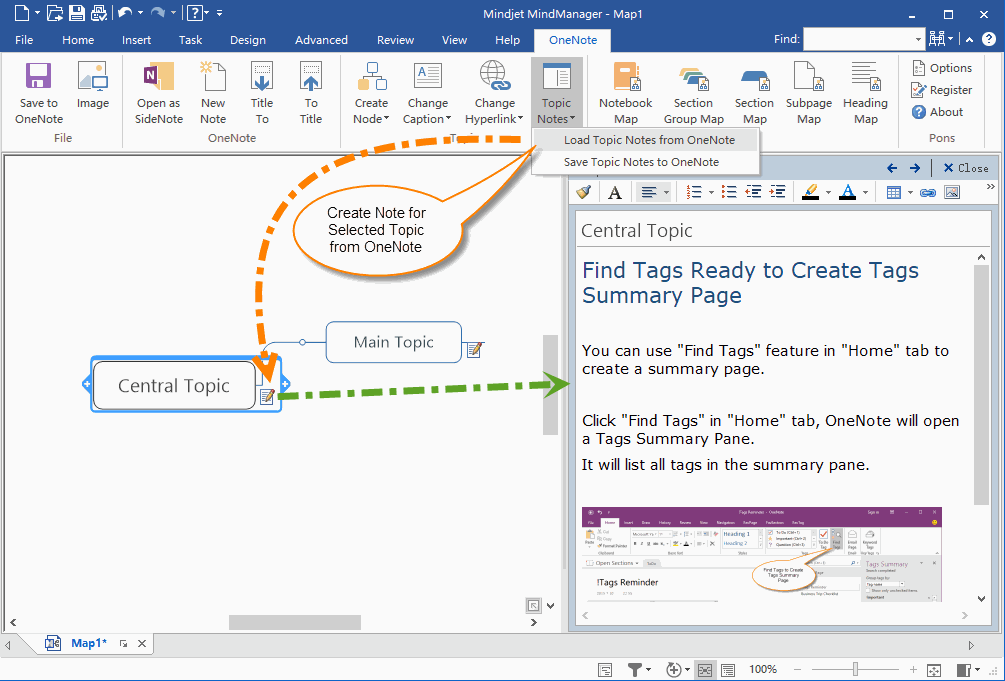The image size is (1005, 681).
Task: Insert image in topic notes
Action: click(952, 192)
